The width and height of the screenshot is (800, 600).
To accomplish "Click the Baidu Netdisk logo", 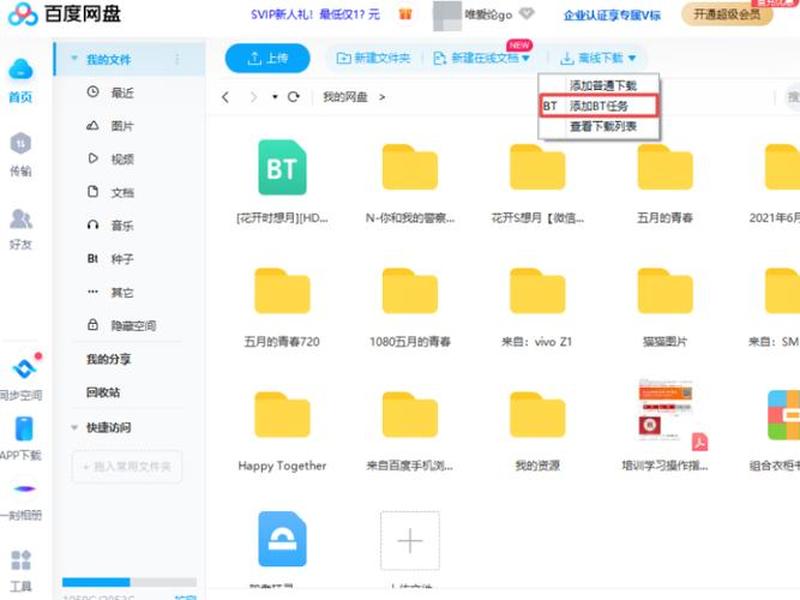I will (64, 13).
